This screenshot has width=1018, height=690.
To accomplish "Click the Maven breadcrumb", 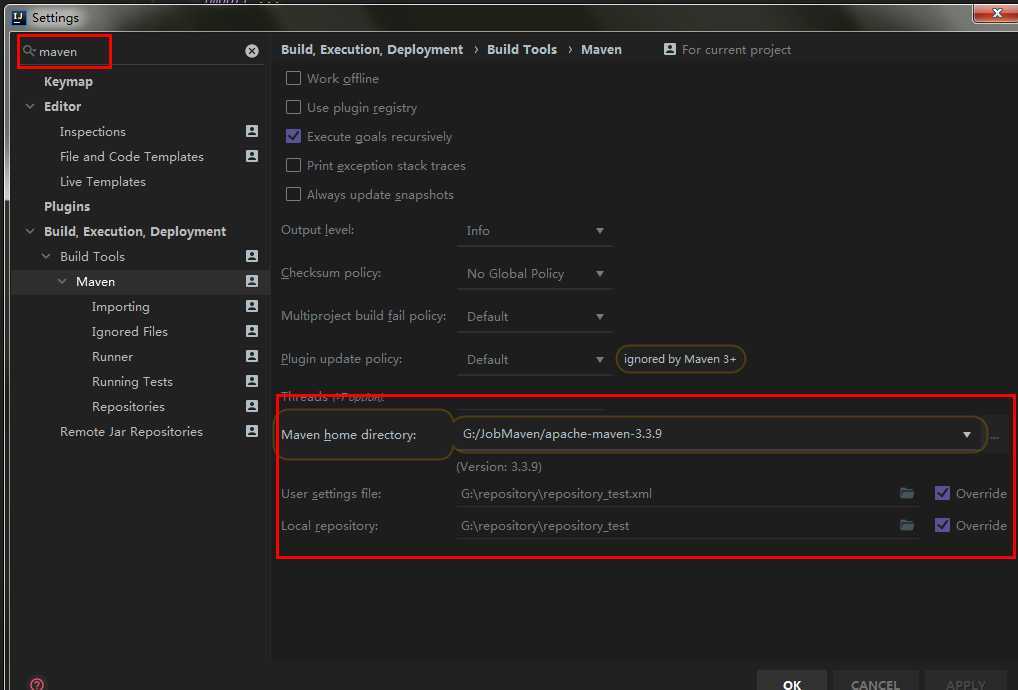I will click(x=601, y=49).
